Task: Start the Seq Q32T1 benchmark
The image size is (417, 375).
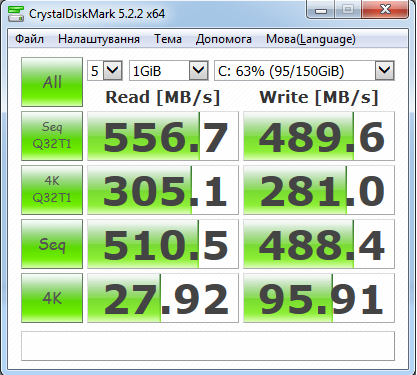Action: [x=52, y=136]
